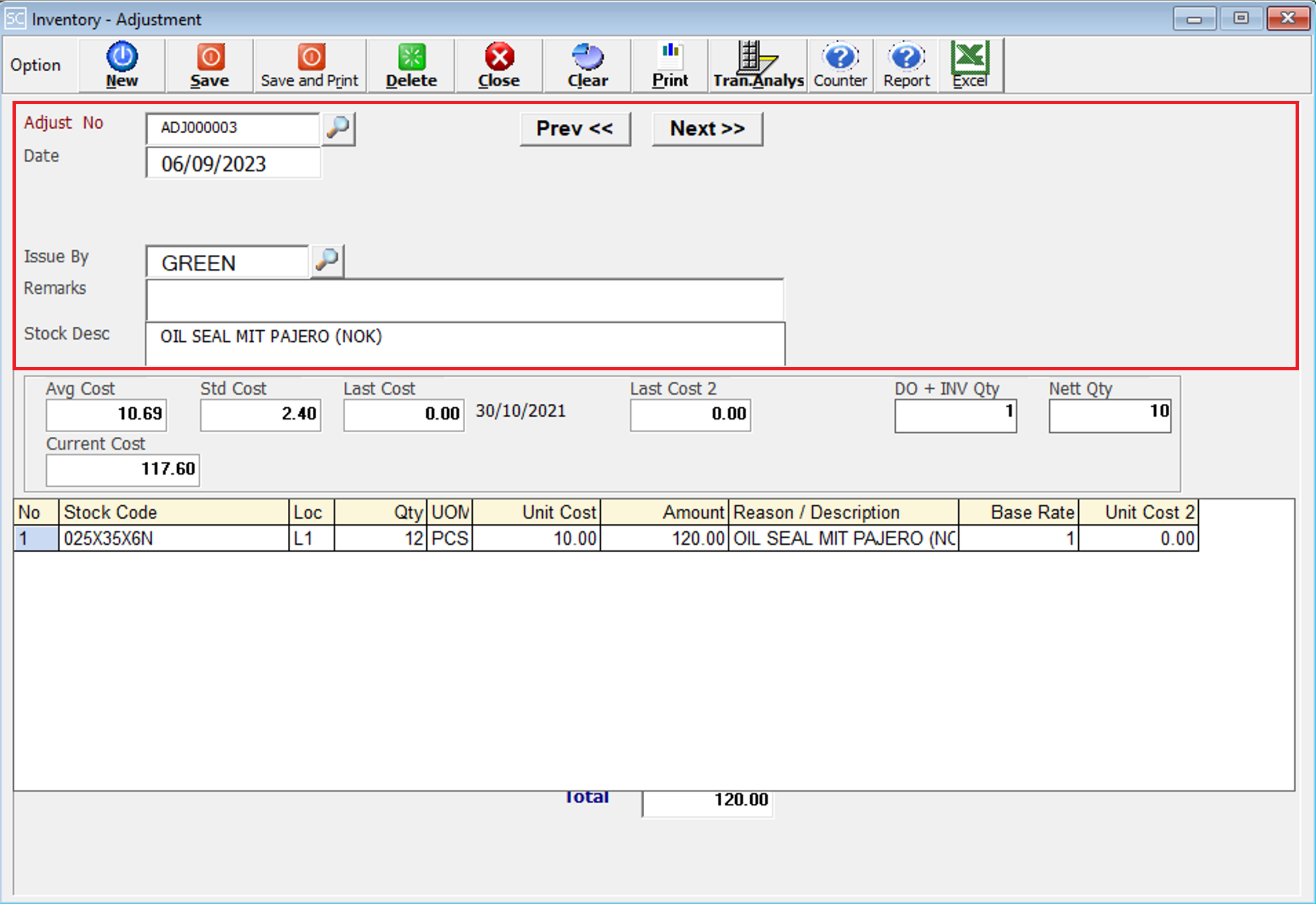Image resolution: width=1316 pixels, height=904 pixels.
Task: Click the Clear toolbar icon
Action: click(588, 65)
